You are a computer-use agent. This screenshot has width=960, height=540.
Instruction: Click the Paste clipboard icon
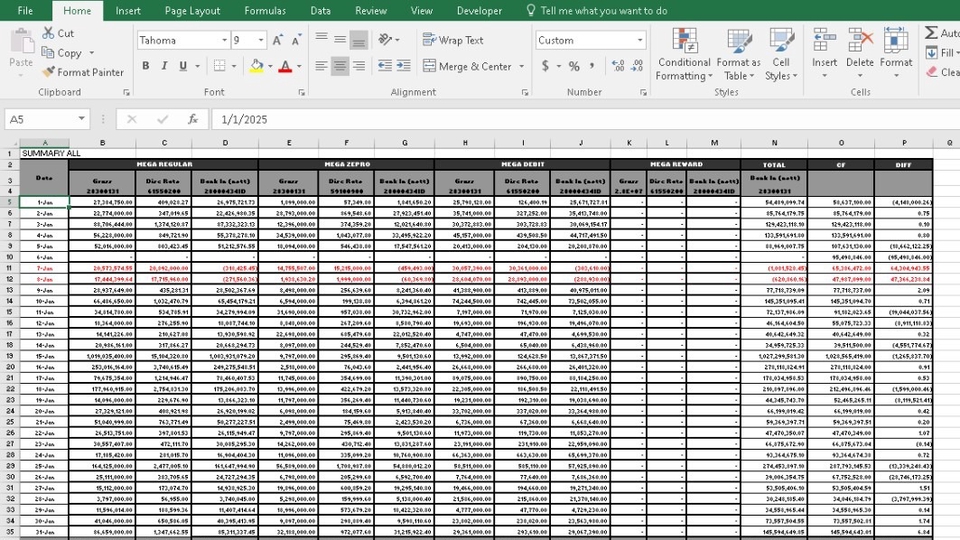point(22,42)
